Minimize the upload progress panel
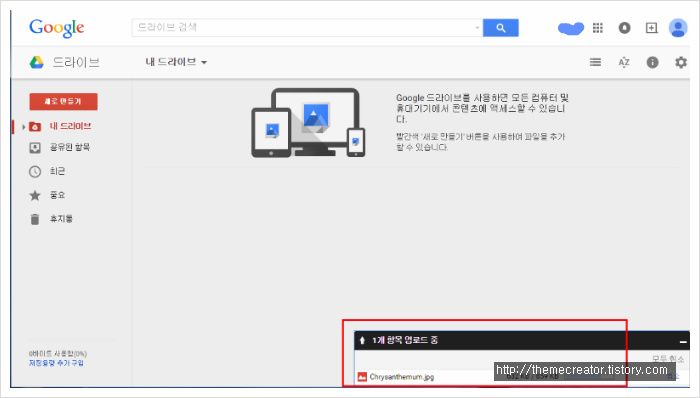The image size is (700, 398). click(x=683, y=341)
